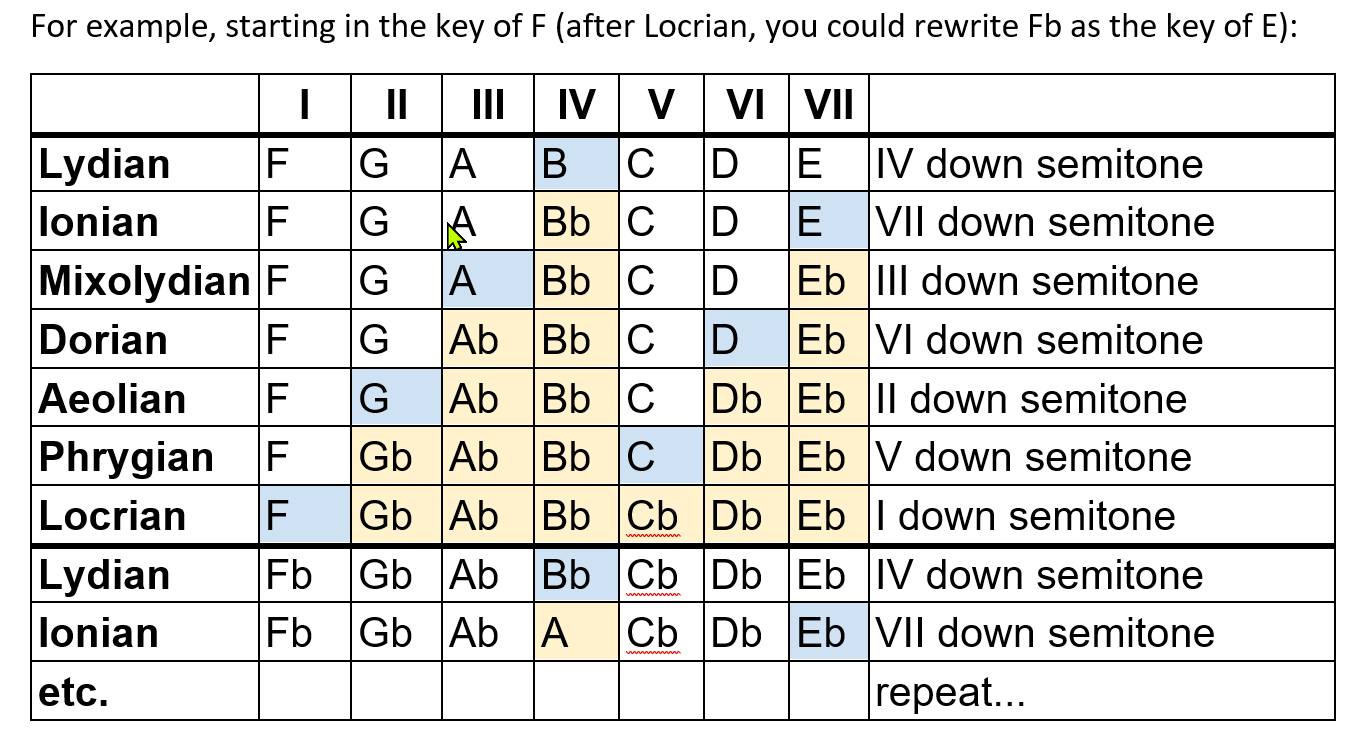The image size is (1359, 734).
Task: Click the Aeolian row label
Action: click(112, 398)
